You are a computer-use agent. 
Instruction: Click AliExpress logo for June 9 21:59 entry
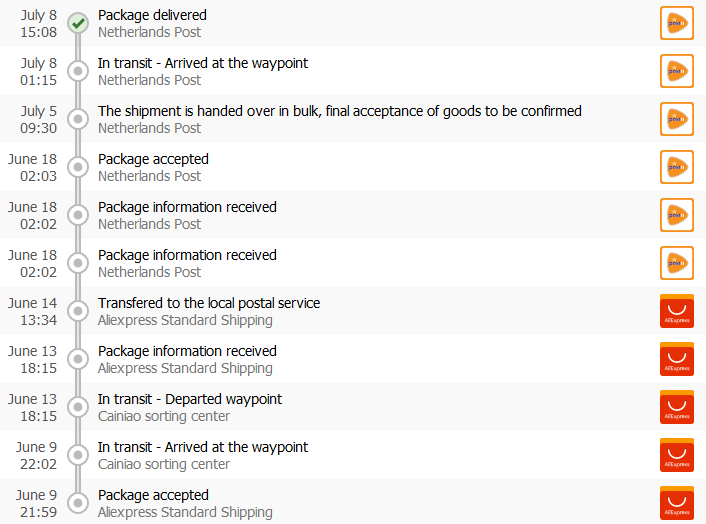coord(677,503)
